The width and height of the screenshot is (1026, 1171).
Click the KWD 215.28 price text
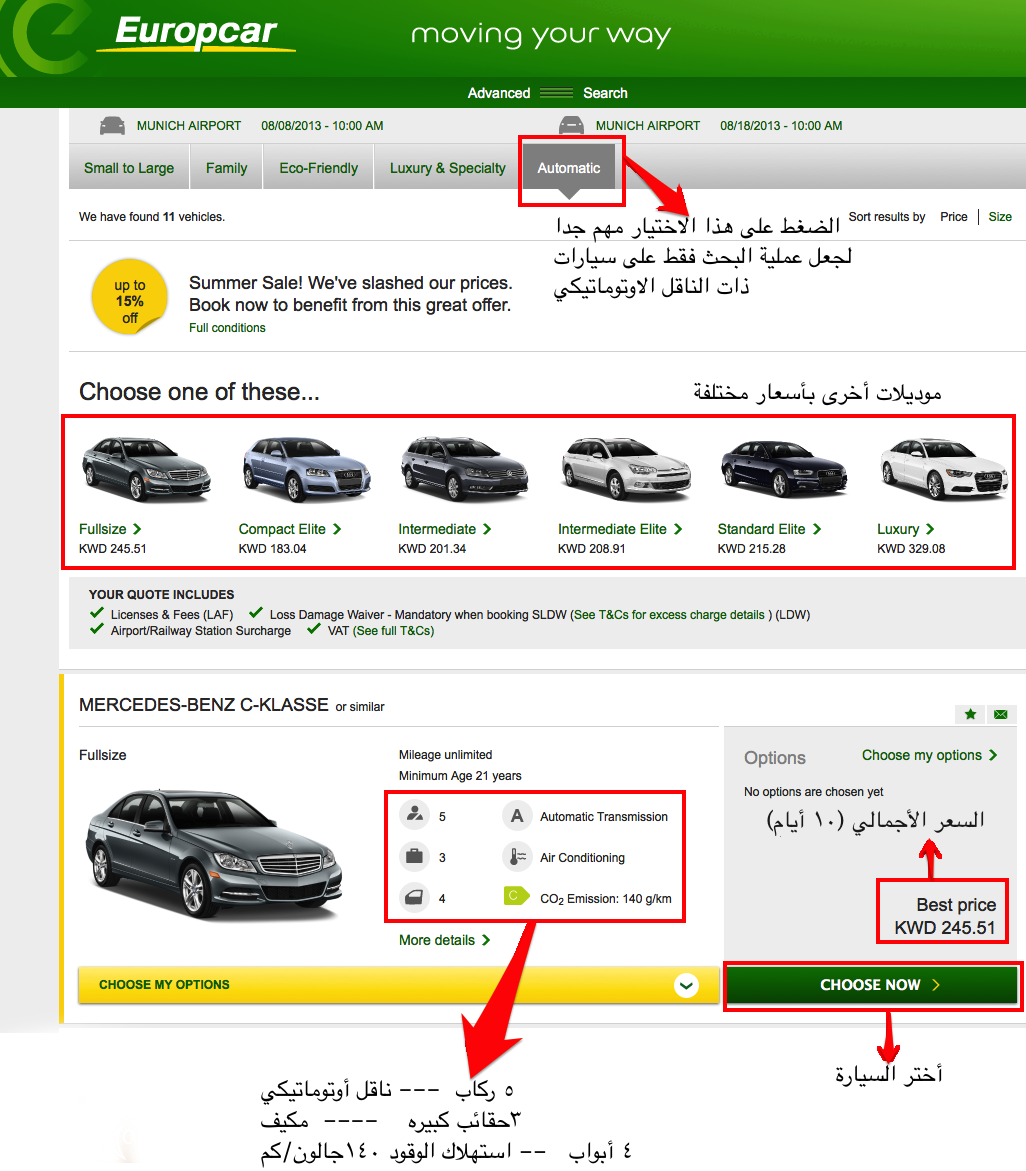click(751, 548)
